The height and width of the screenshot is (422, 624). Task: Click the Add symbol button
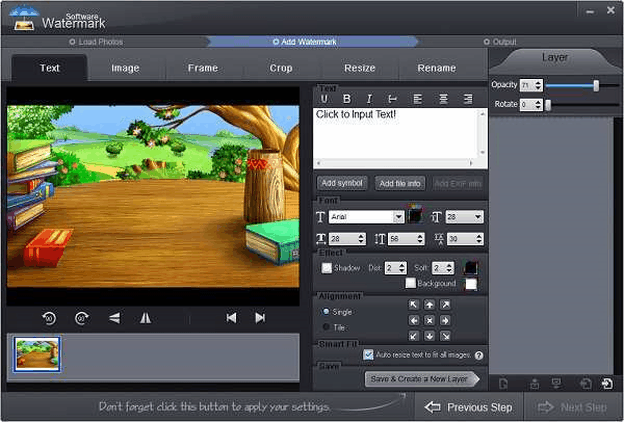coord(343,183)
